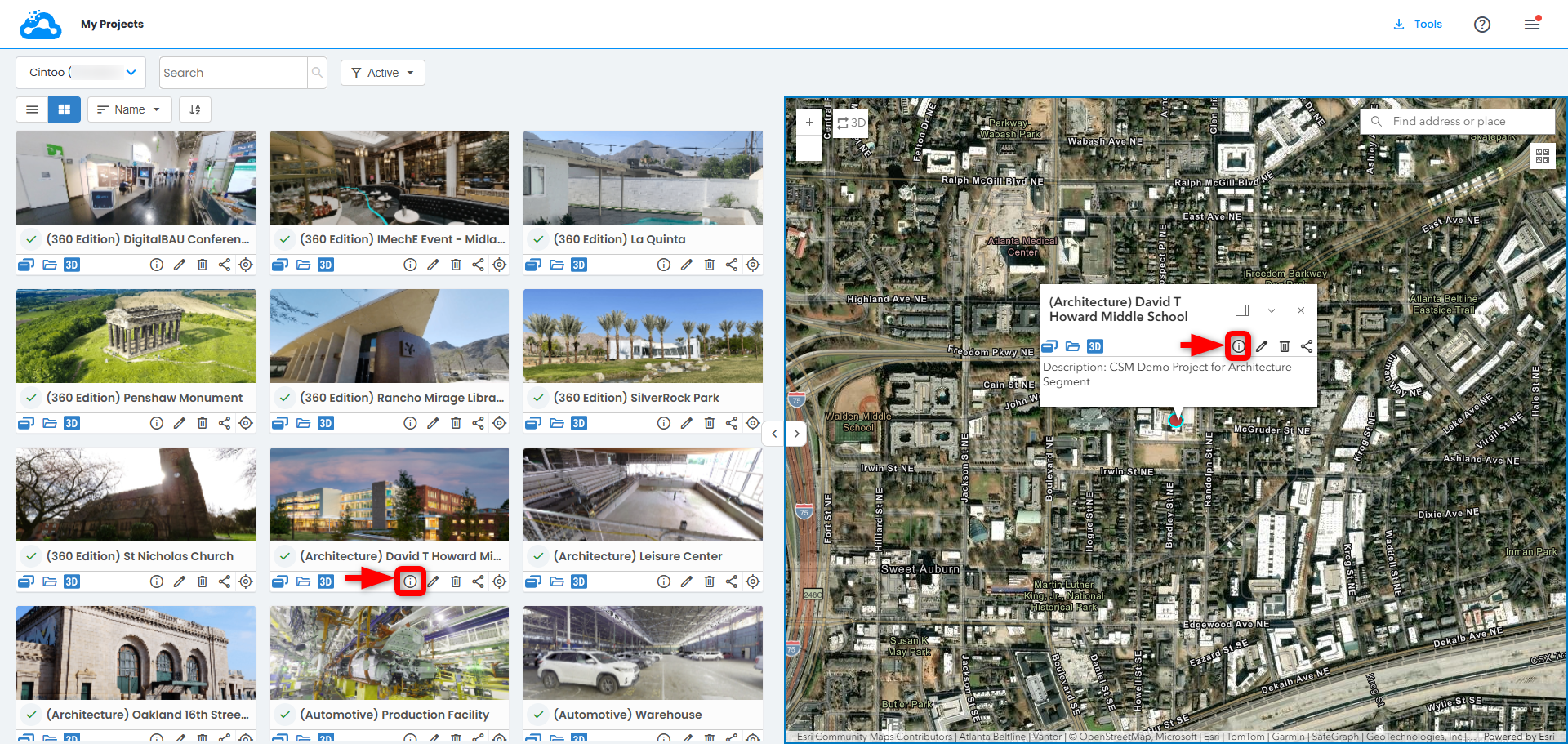Edit the St Nicholas Church project
Image resolution: width=1568 pixels, height=744 pixels.
tap(180, 581)
